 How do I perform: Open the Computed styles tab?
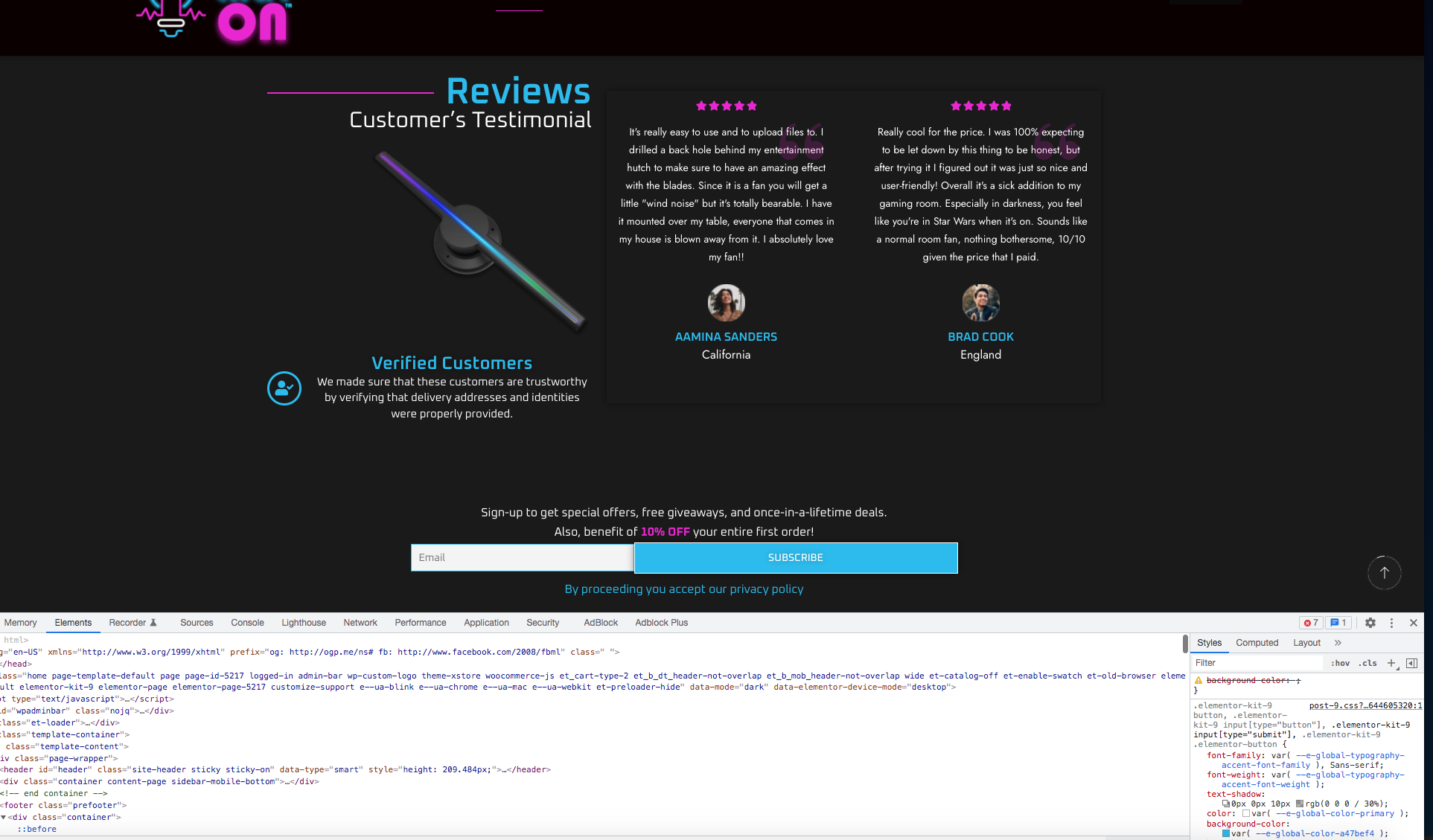pos(1257,643)
